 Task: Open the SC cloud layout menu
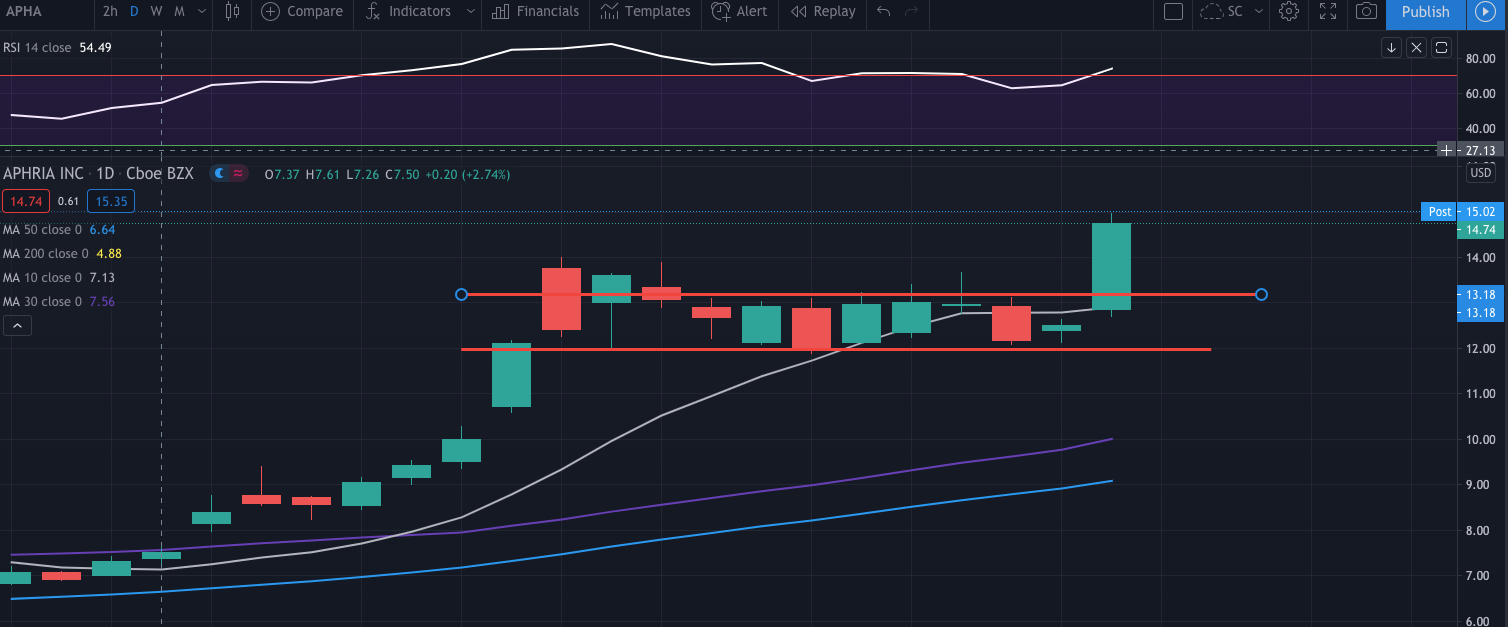[1222, 12]
